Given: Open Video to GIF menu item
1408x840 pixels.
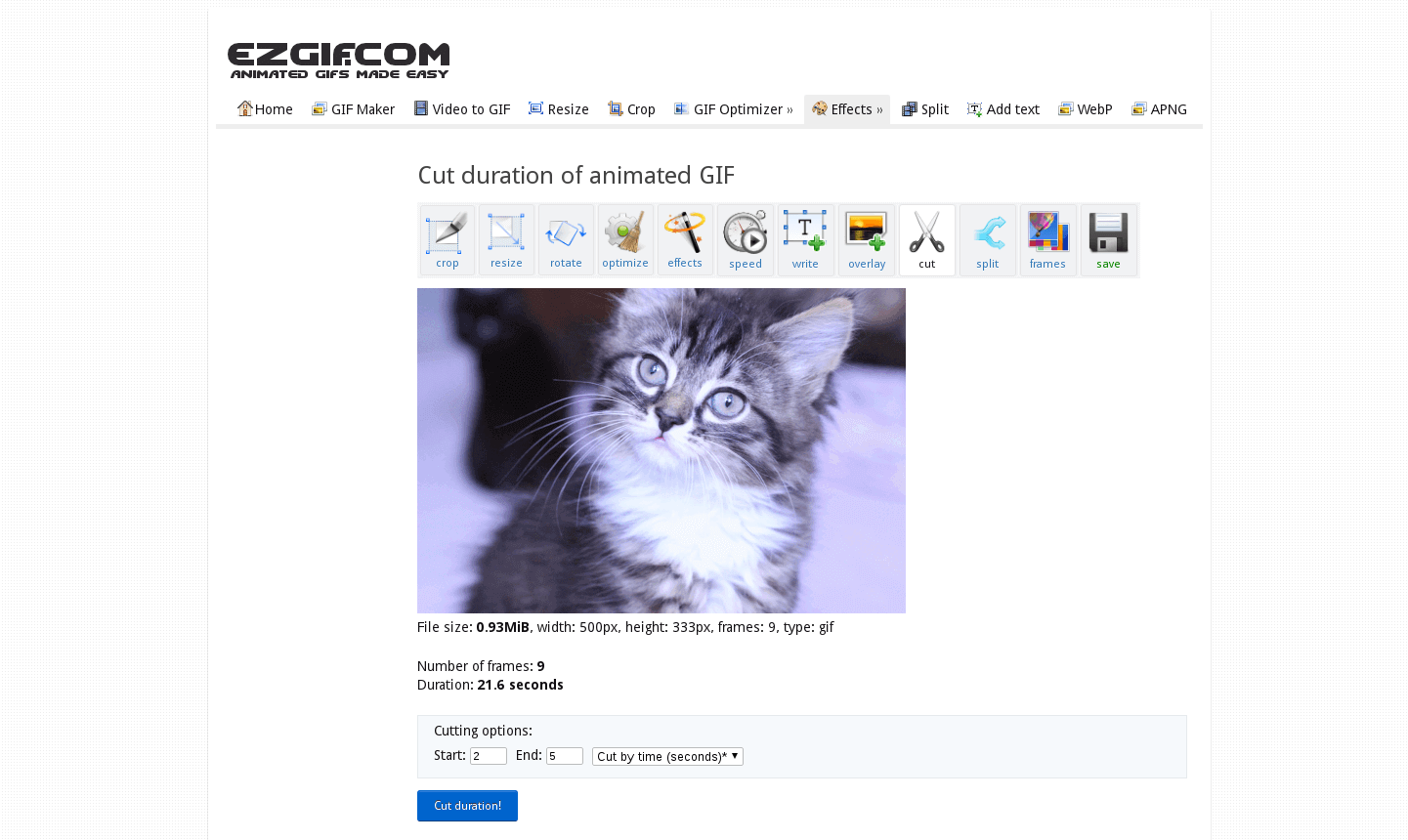Looking at the screenshot, I should point(462,109).
